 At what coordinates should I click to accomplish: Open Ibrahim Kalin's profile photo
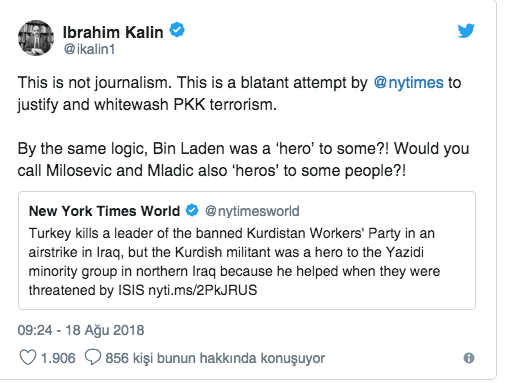pyautogui.click(x=36, y=38)
